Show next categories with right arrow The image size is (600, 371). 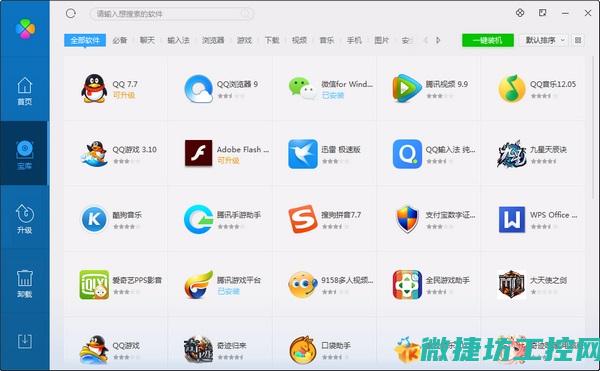pos(439,40)
